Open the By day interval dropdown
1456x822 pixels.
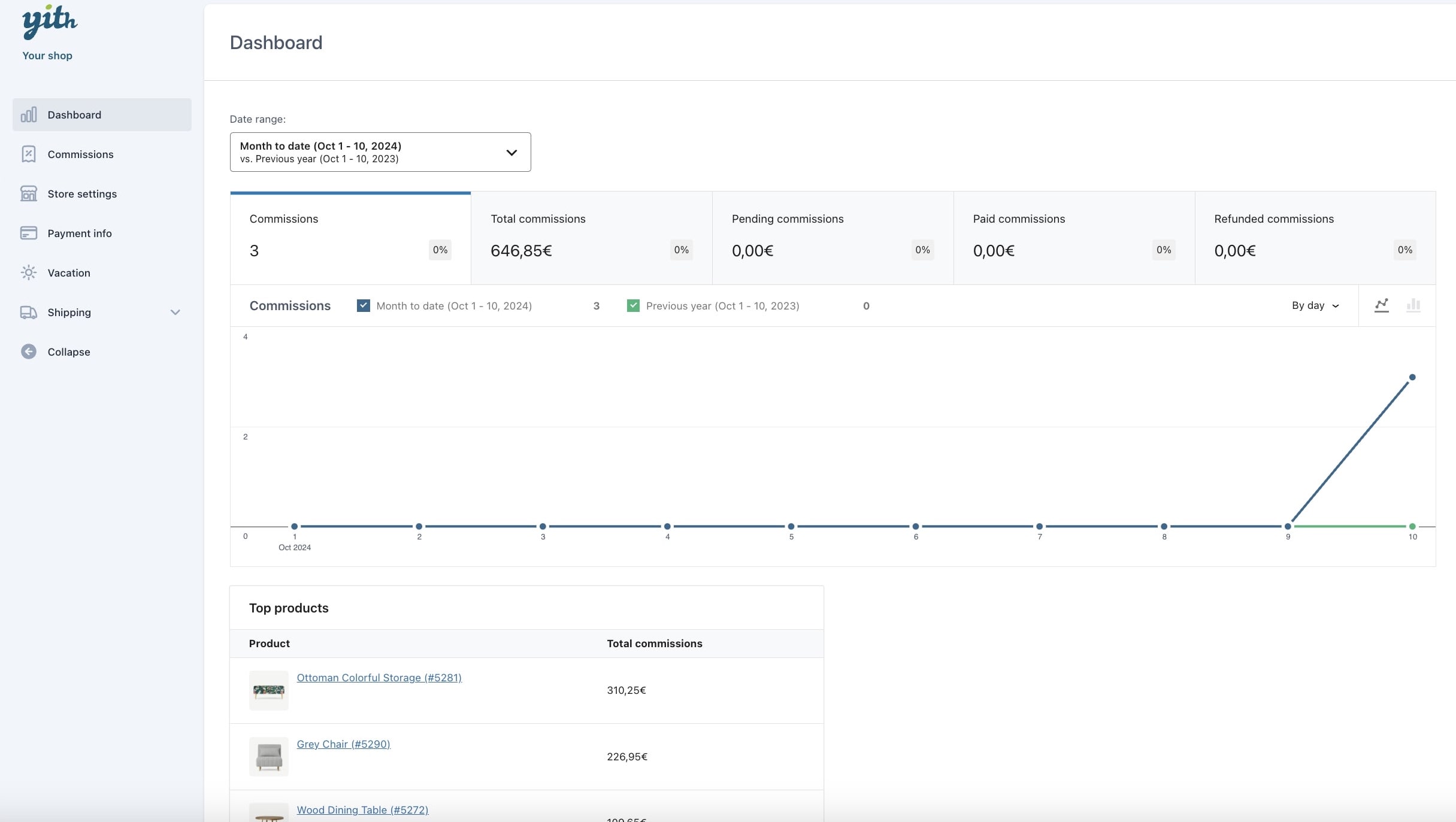click(x=1315, y=305)
